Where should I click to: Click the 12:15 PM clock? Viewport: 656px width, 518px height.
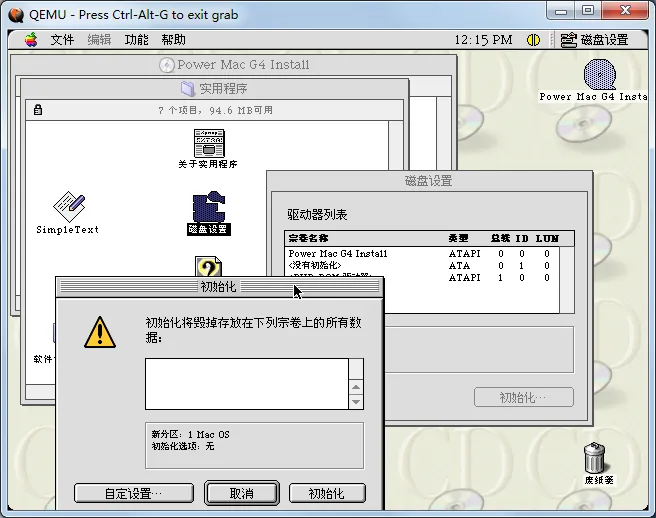(x=483, y=40)
